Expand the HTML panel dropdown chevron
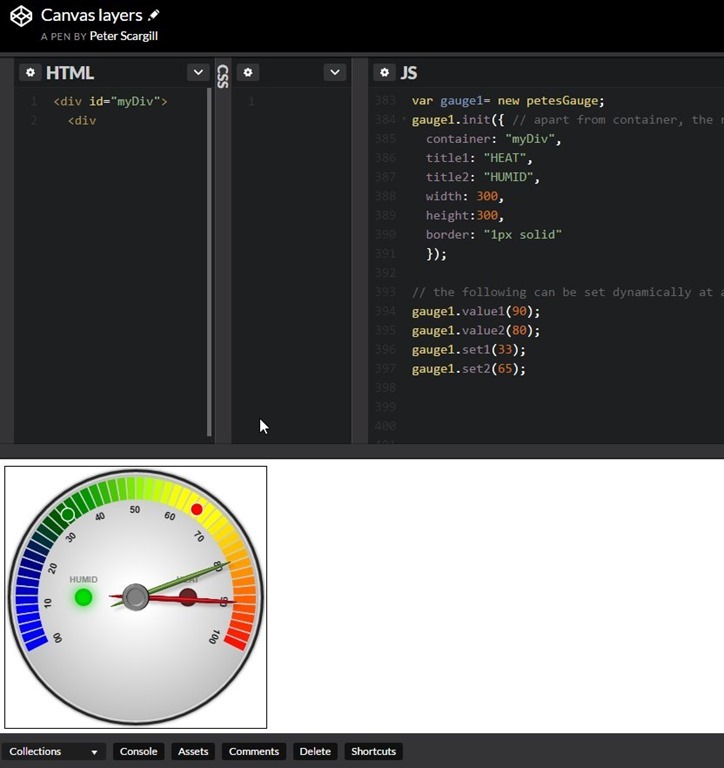The width and height of the screenshot is (724, 768). tap(198, 73)
